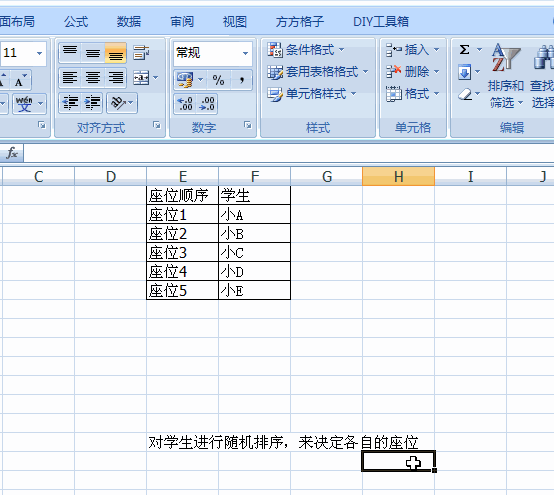The image size is (554, 495).
Task: Switch to the 数据 tab
Action: tap(129, 22)
